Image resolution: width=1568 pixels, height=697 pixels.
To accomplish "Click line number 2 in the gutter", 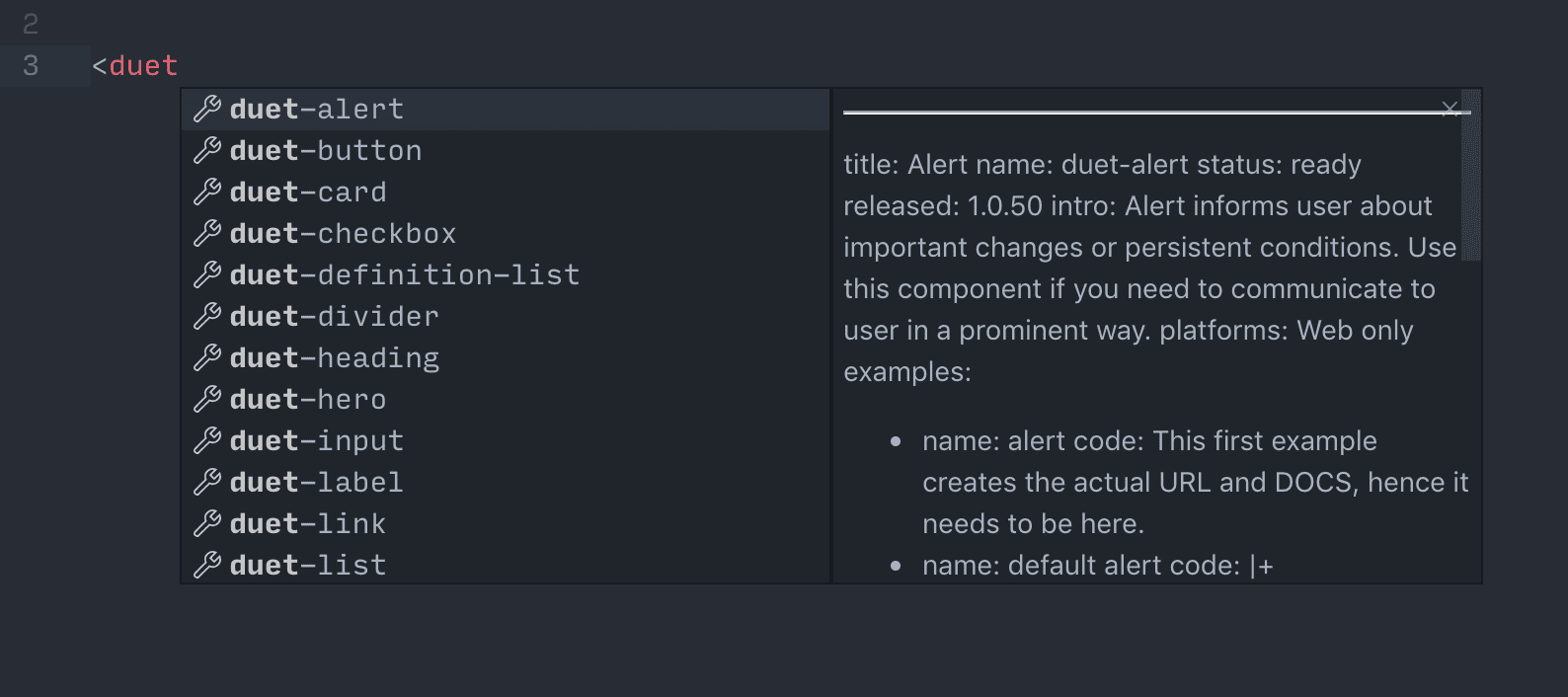I will [31, 24].
